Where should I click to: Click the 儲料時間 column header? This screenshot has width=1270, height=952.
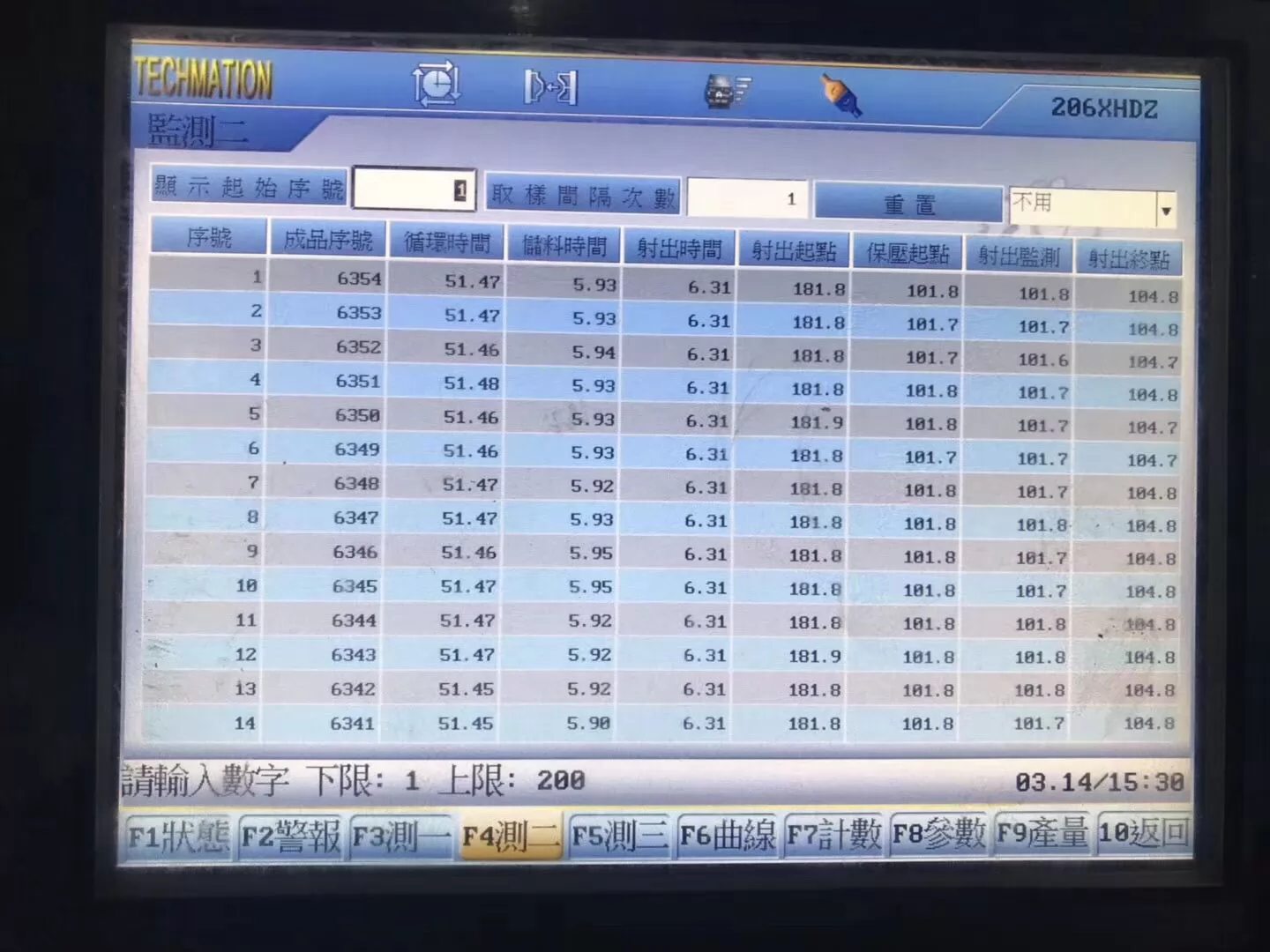click(x=564, y=246)
